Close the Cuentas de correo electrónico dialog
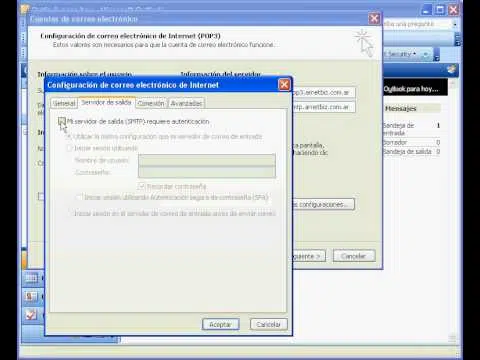This screenshot has height=360, width=480. [x=374, y=19]
